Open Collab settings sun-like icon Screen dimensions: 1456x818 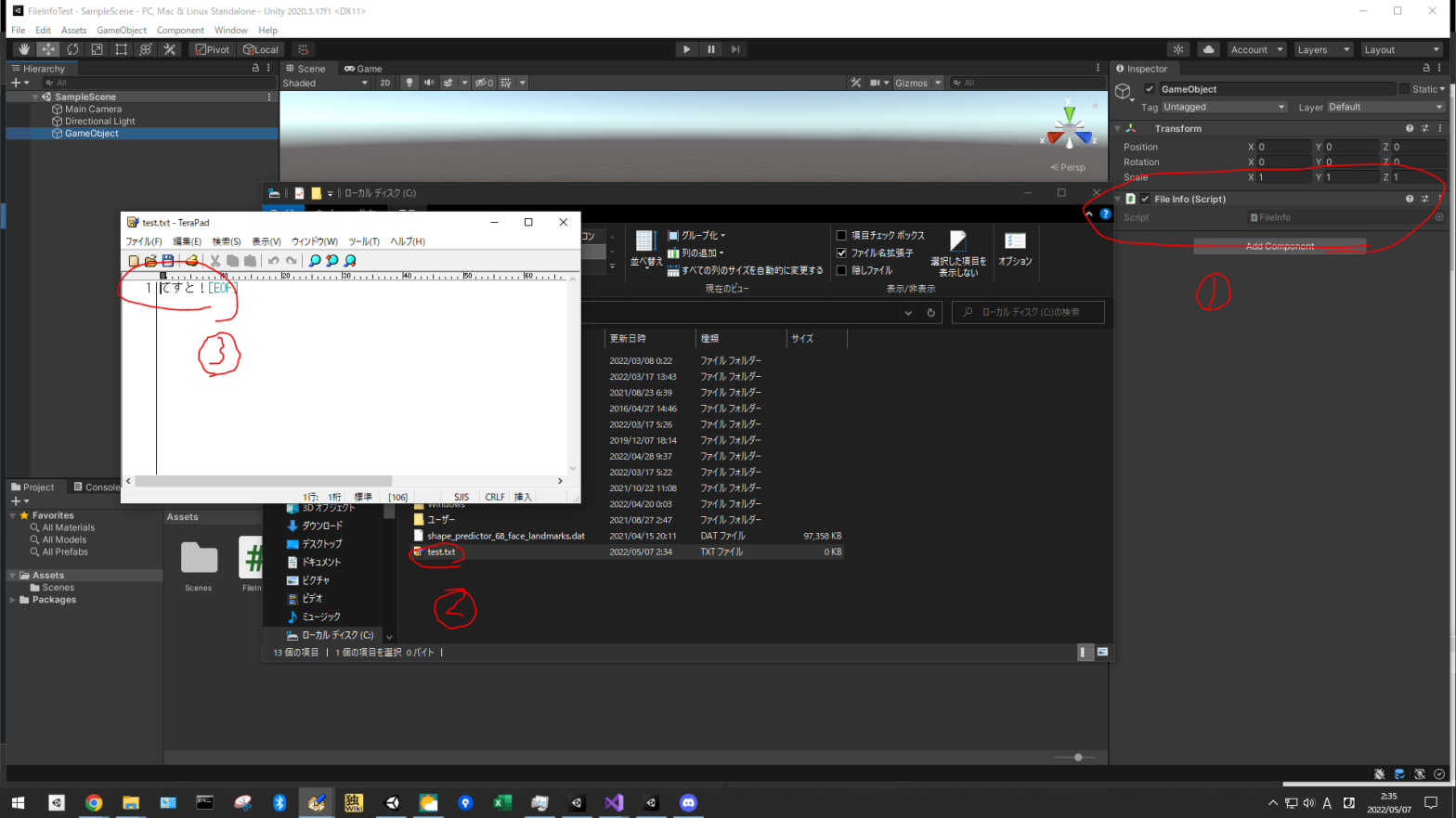(x=1178, y=49)
